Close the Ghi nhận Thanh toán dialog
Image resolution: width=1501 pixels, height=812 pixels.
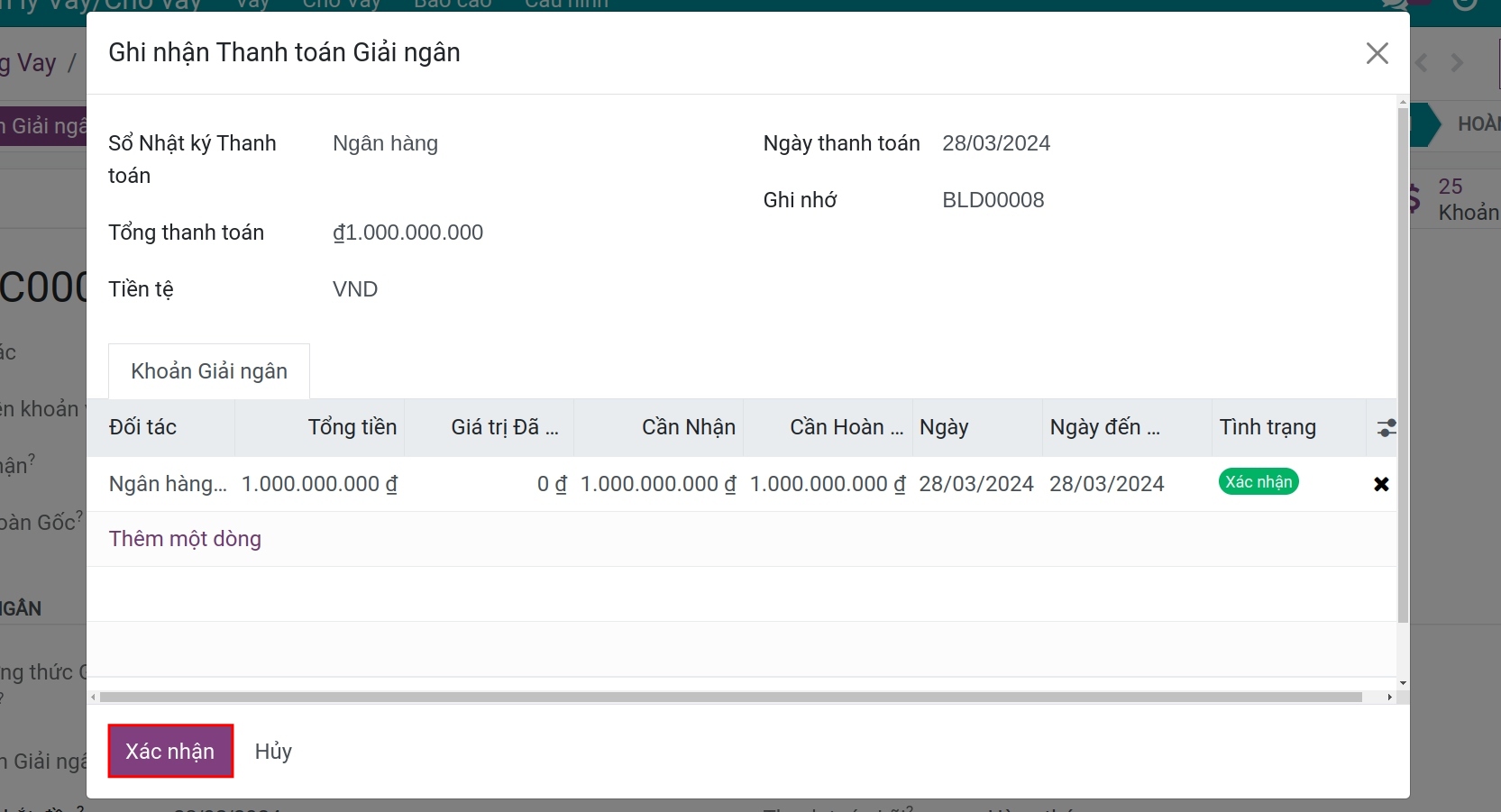click(1377, 53)
